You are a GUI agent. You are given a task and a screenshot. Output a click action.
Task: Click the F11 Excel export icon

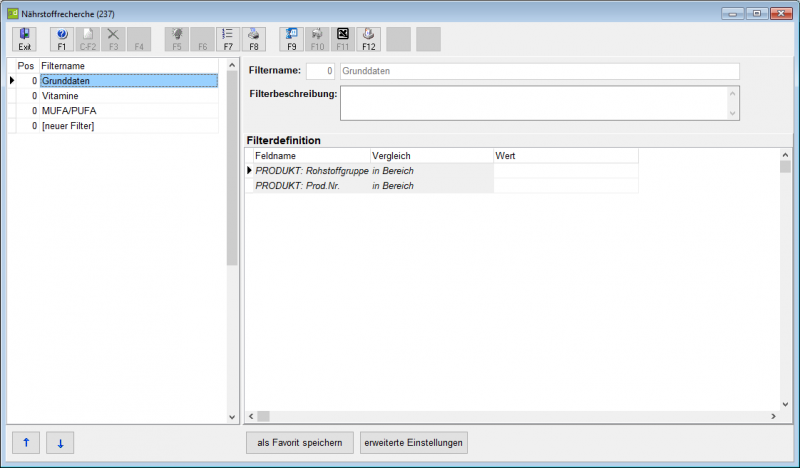[x=343, y=39]
